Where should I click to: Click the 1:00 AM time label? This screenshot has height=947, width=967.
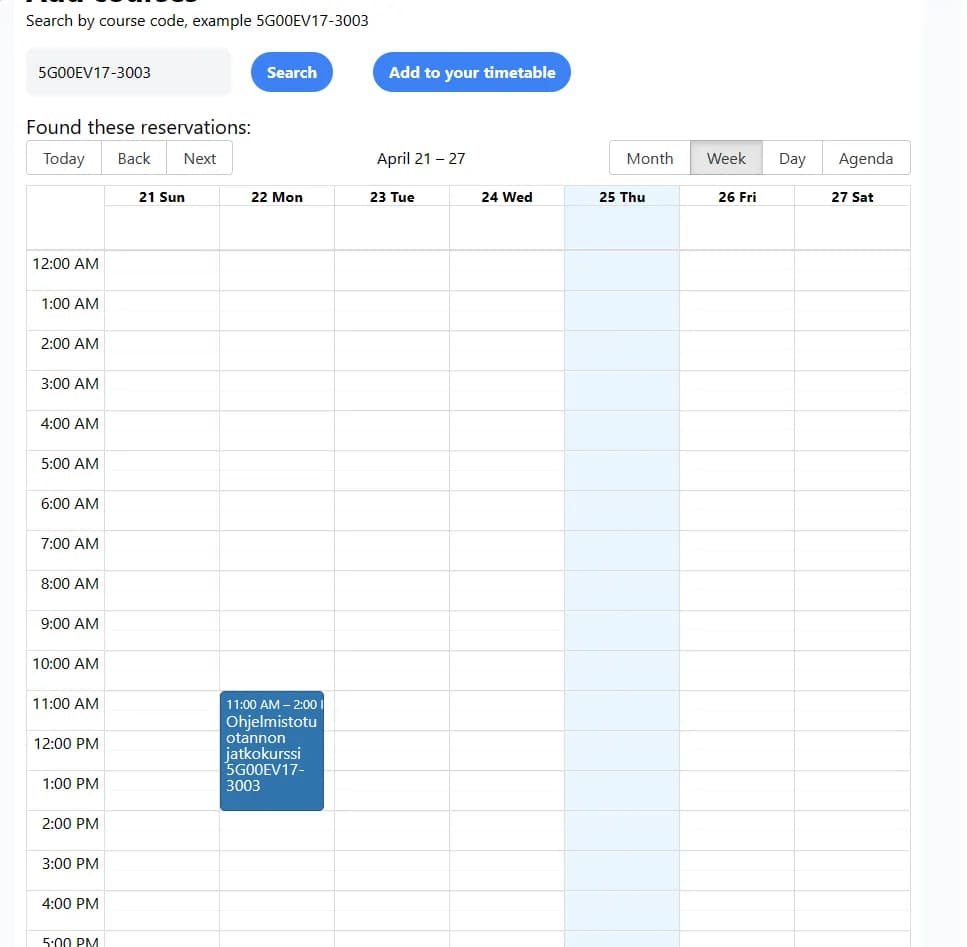click(x=70, y=304)
